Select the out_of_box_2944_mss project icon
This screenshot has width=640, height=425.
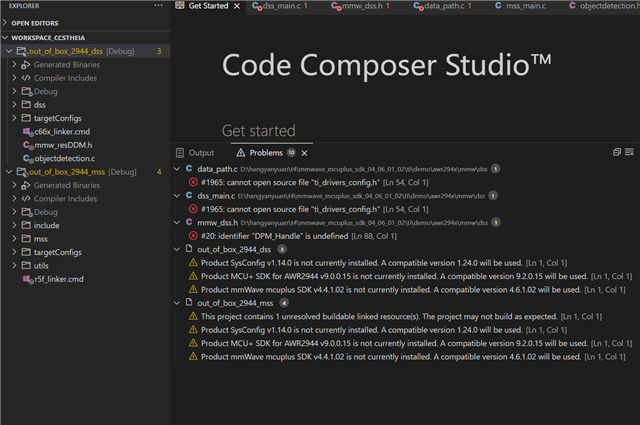pyautogui.click(x=22, y=172)
